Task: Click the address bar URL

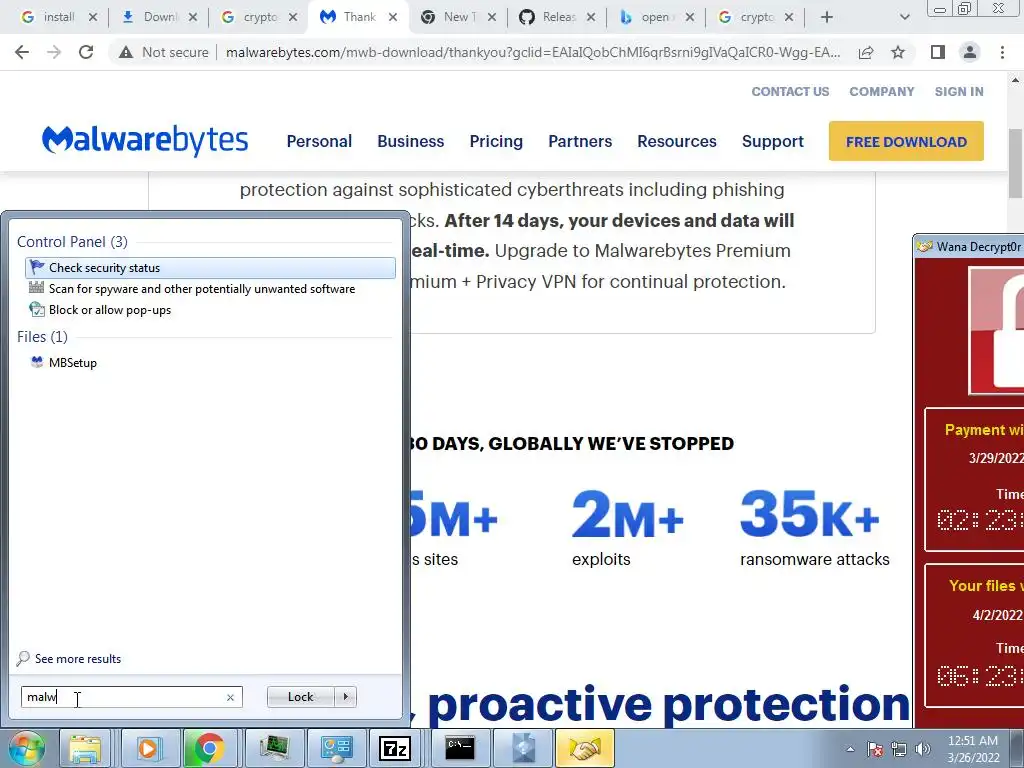Action: [533, 52]
